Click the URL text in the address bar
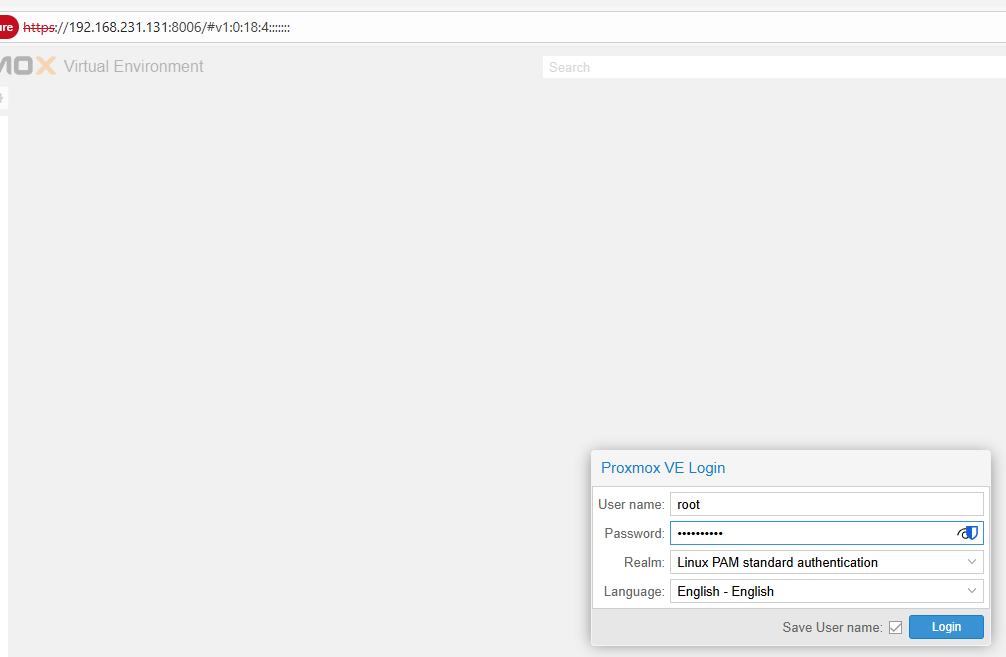The height and width of the screenshot is (657, 1006). pyautogui.click(x=157, y=28)
